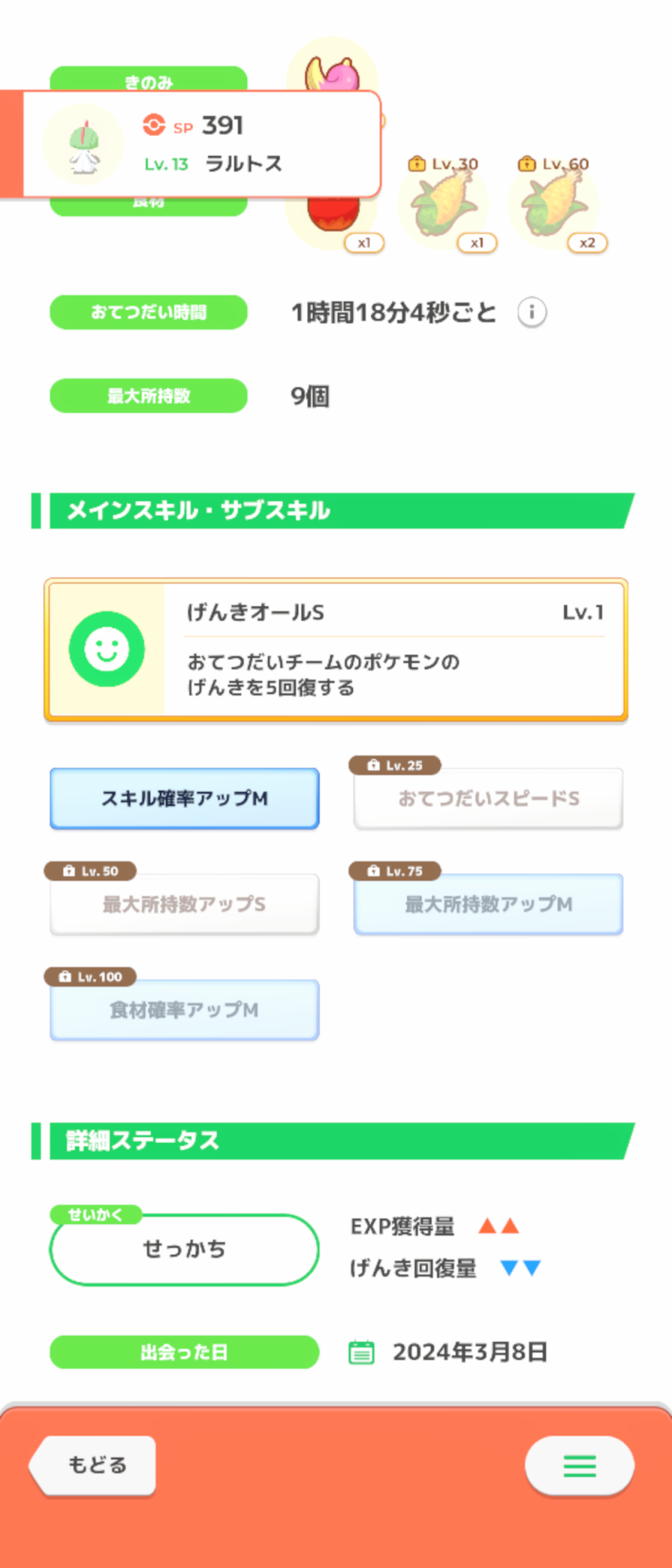
Task: Tap locked おてつだいスピードS sub skill
Action: click(x=489, y=798)
